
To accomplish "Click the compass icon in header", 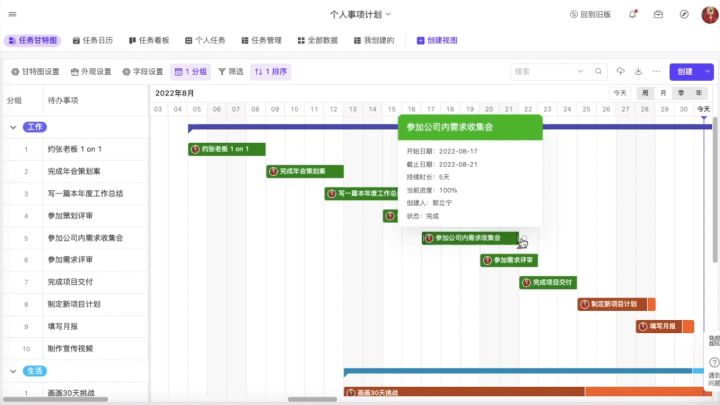I will [x=684, y=14].
